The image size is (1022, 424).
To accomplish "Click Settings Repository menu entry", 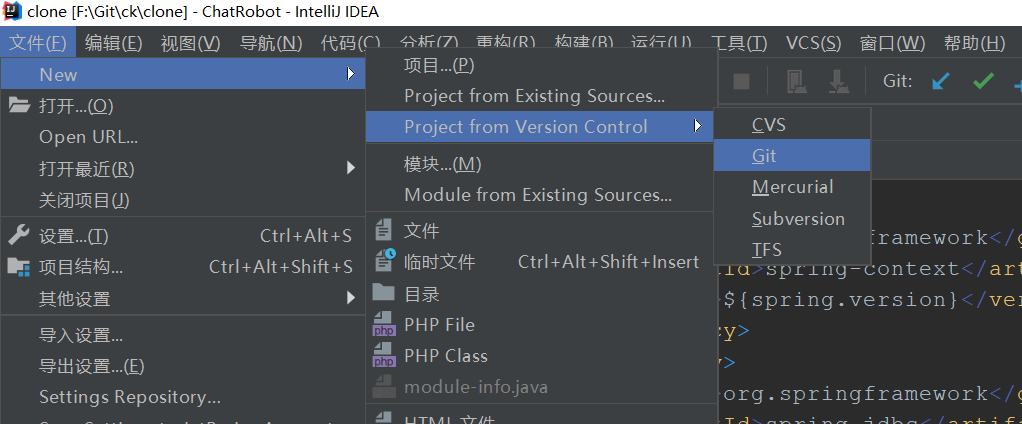I will tap(130, 397).
